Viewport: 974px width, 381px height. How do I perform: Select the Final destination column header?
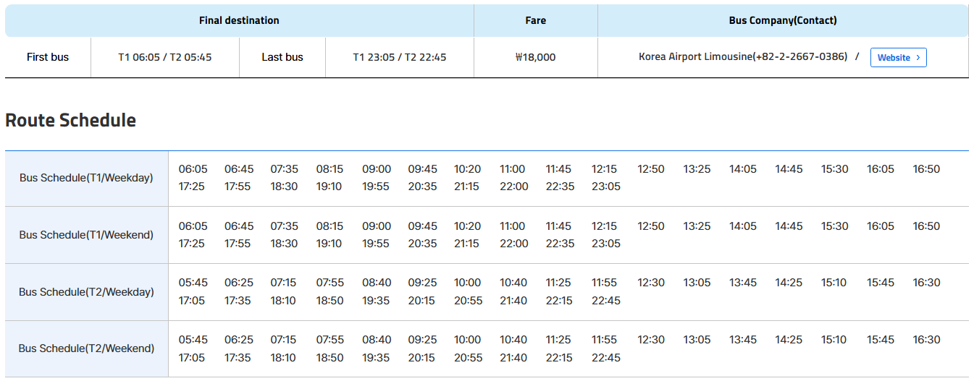coord(239,21)
